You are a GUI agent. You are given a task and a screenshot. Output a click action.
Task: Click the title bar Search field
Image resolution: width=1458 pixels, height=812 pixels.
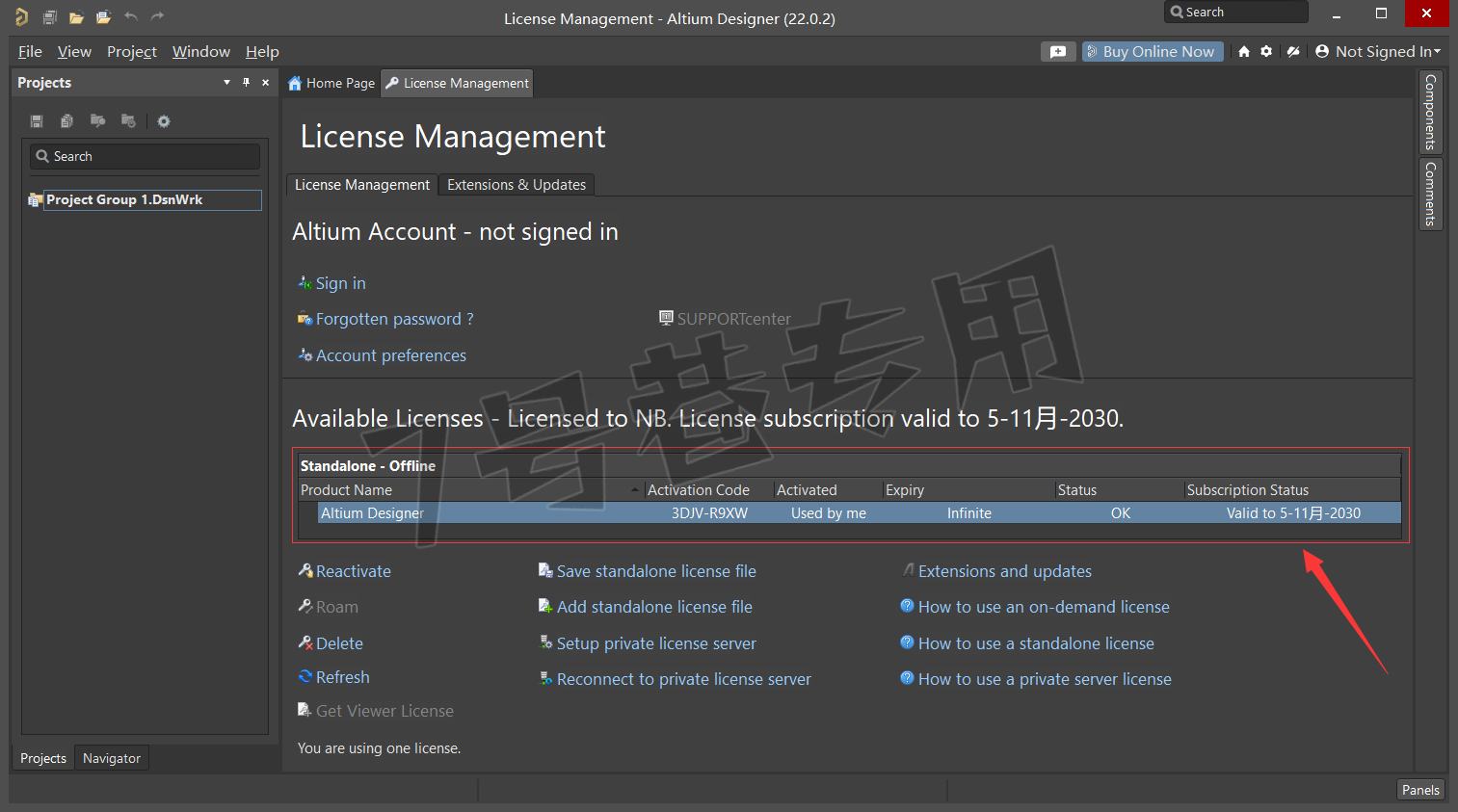1236,13
